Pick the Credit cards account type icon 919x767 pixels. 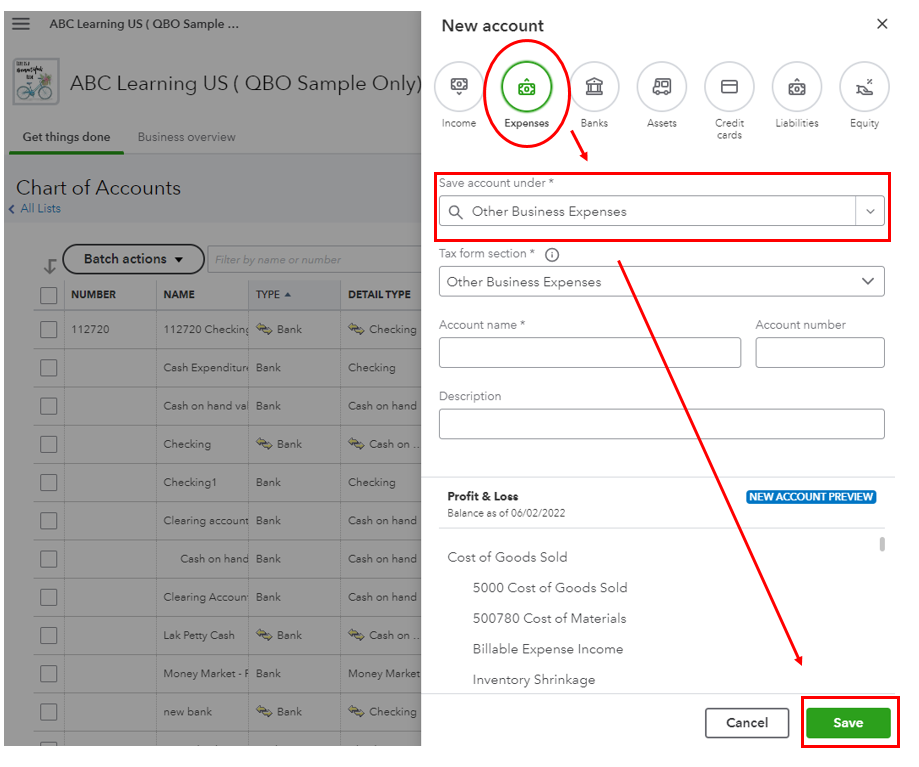729,87
